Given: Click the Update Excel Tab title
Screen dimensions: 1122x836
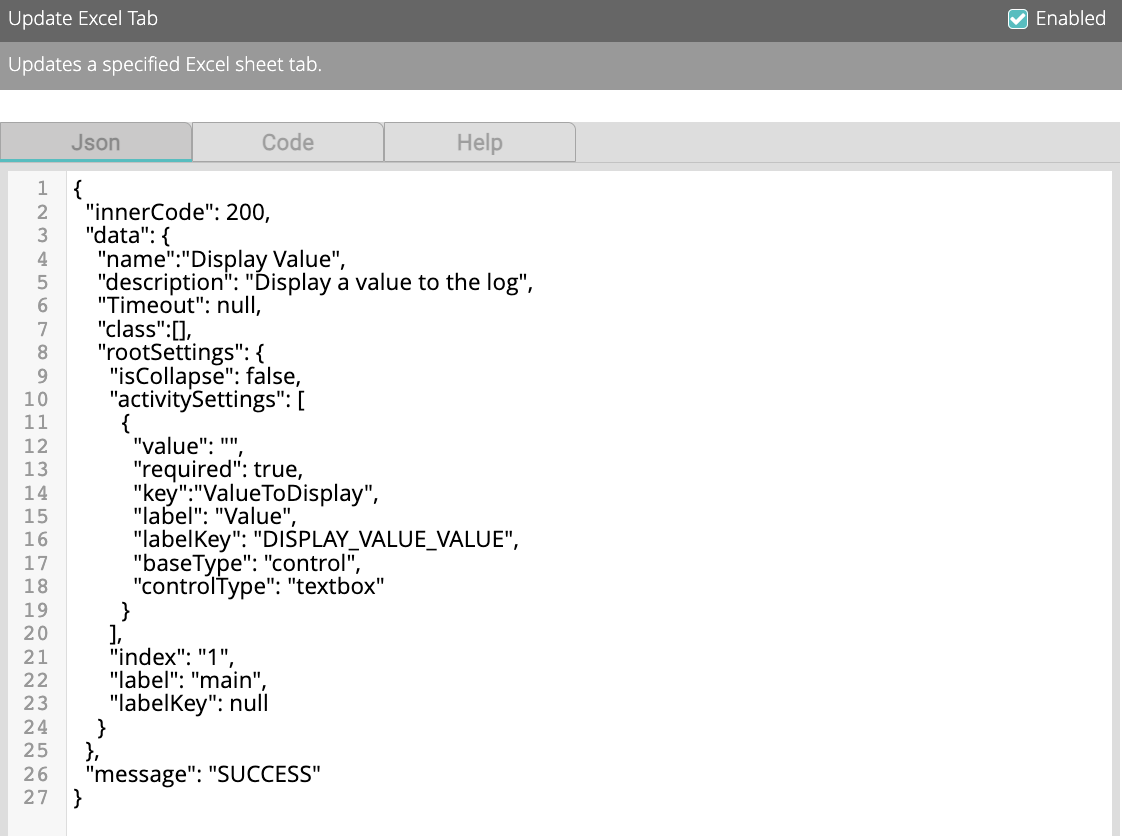Looking at the screenshot, I should click(x=83, y=19).
